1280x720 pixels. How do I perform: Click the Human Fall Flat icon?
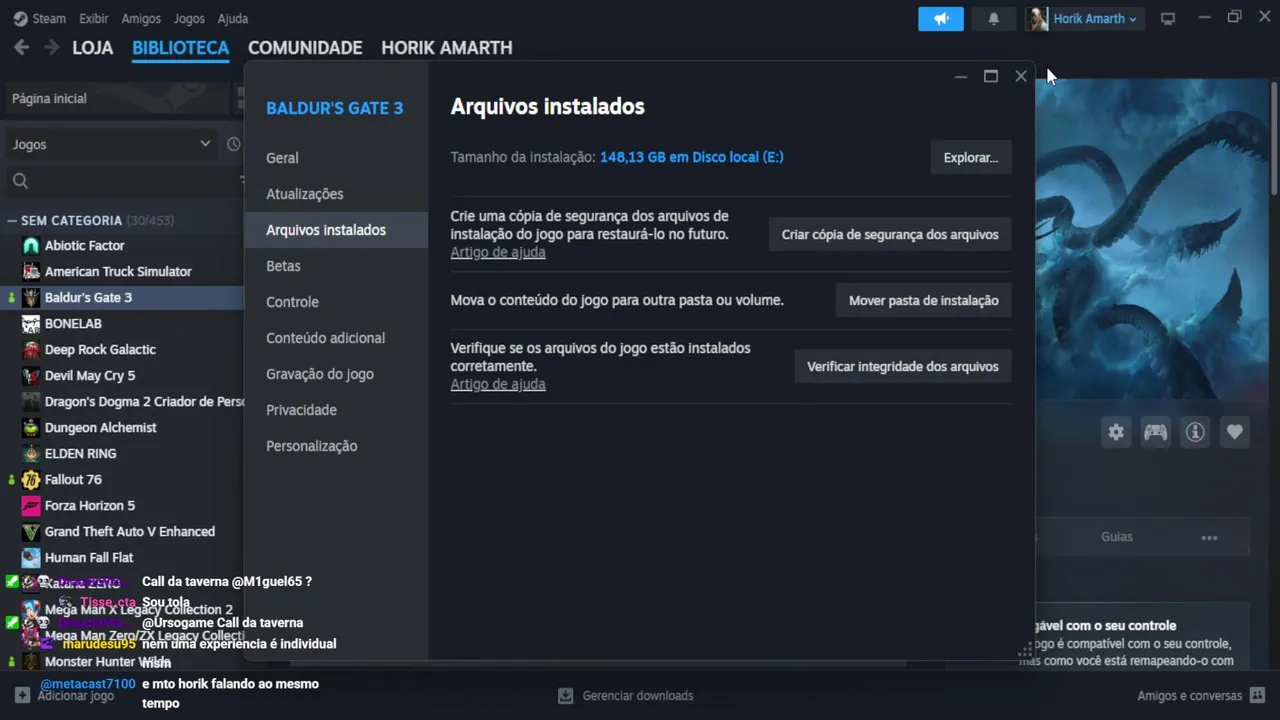31,557
